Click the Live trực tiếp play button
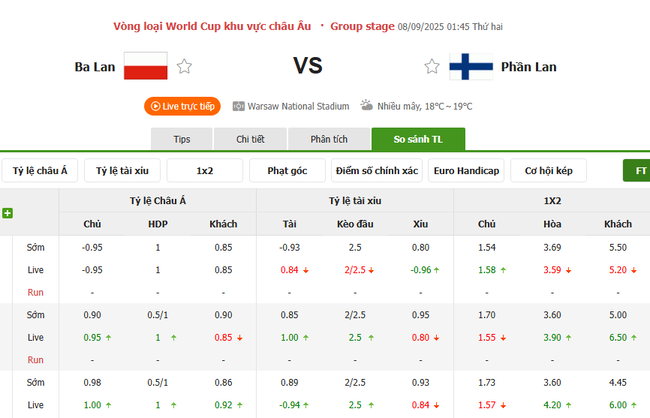 coord(182,106)
